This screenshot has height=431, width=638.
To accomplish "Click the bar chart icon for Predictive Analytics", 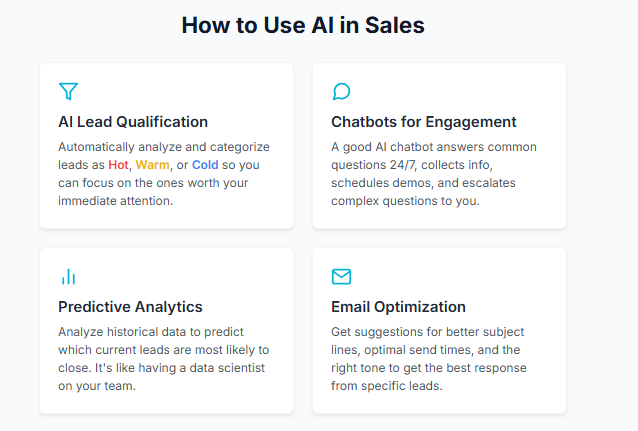I will coord(68,277).
